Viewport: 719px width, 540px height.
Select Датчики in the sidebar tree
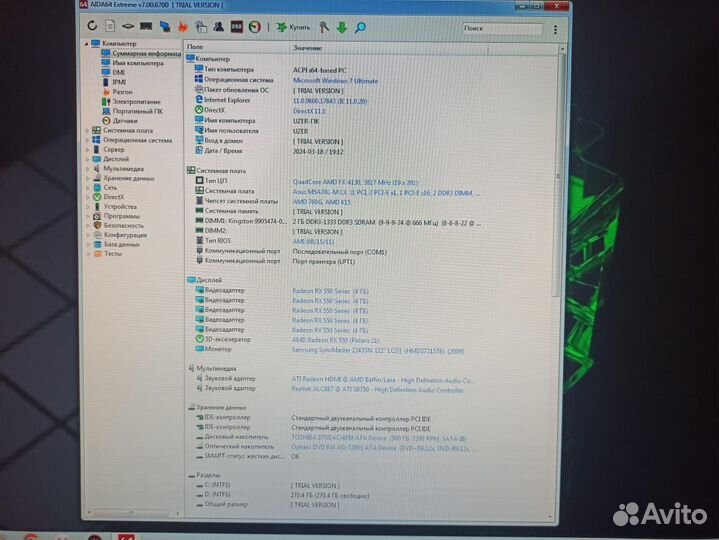(125, 120)
